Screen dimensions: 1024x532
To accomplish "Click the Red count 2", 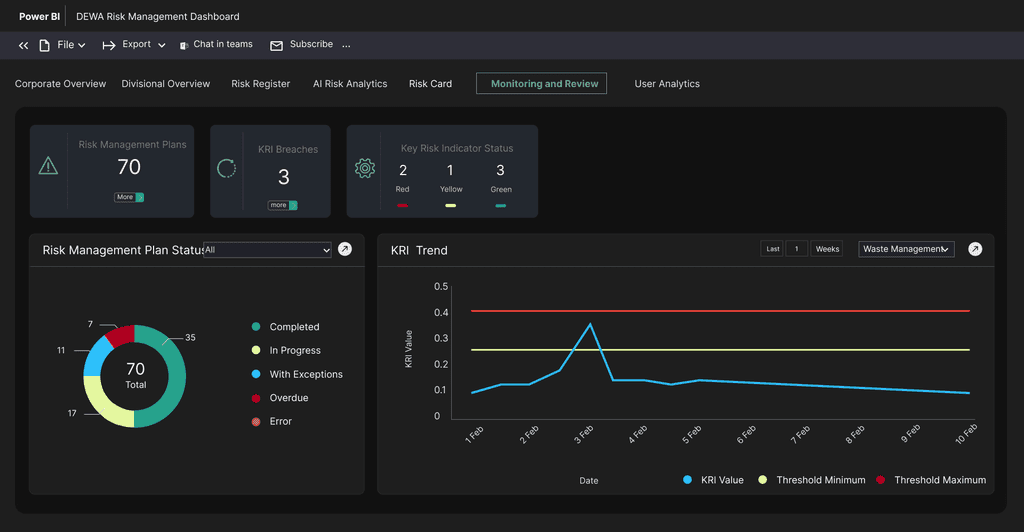I will point(403,170).
